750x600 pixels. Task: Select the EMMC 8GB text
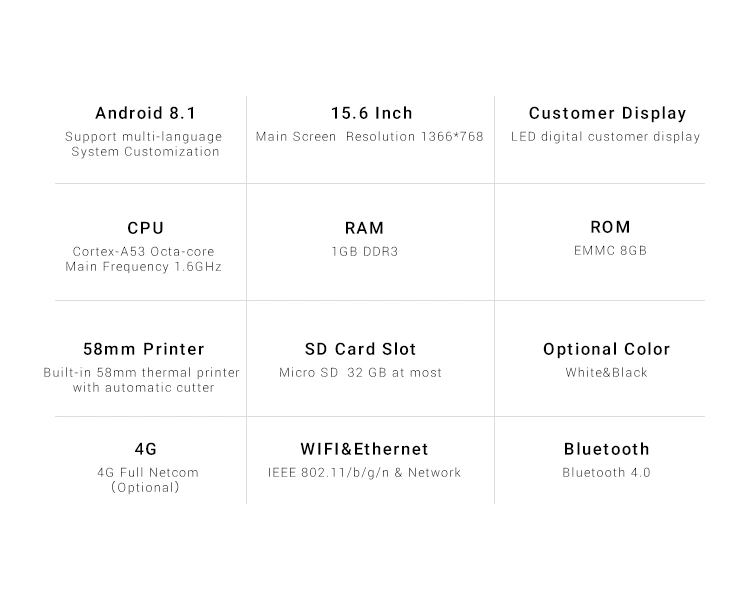pos(610,251)
